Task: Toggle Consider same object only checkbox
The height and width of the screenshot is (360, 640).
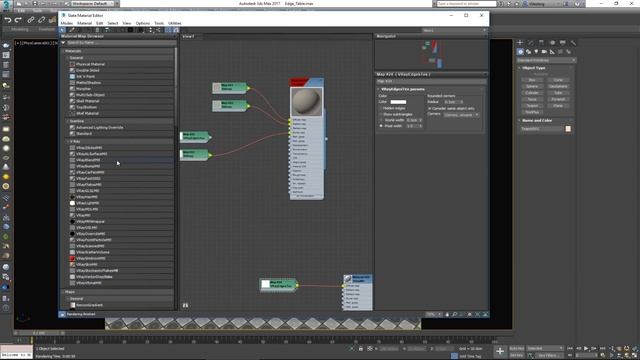Action: [430, 109]
